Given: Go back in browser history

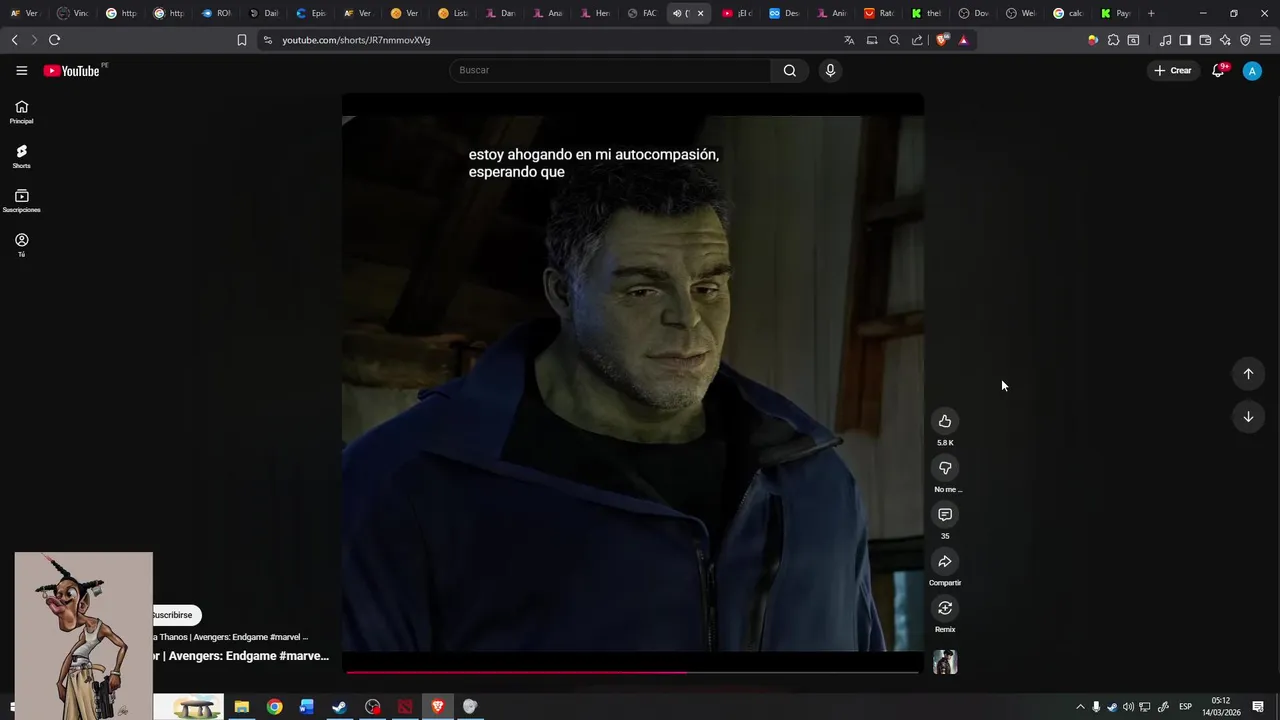Looking at the screenshot, I should click(14, 40).
